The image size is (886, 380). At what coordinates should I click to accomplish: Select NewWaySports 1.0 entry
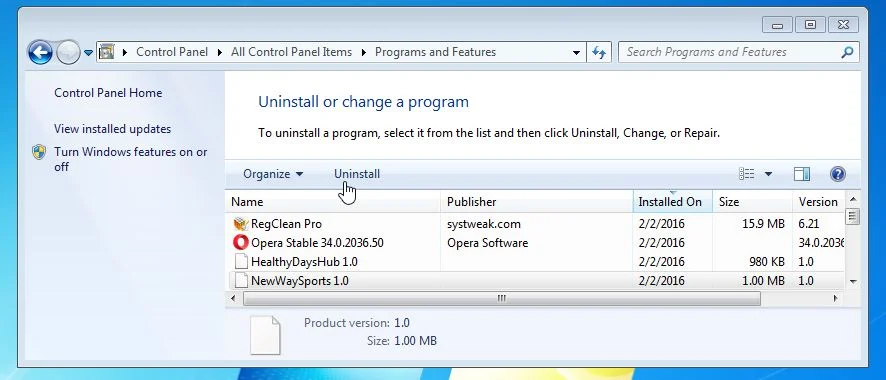[x=299, y=281]
